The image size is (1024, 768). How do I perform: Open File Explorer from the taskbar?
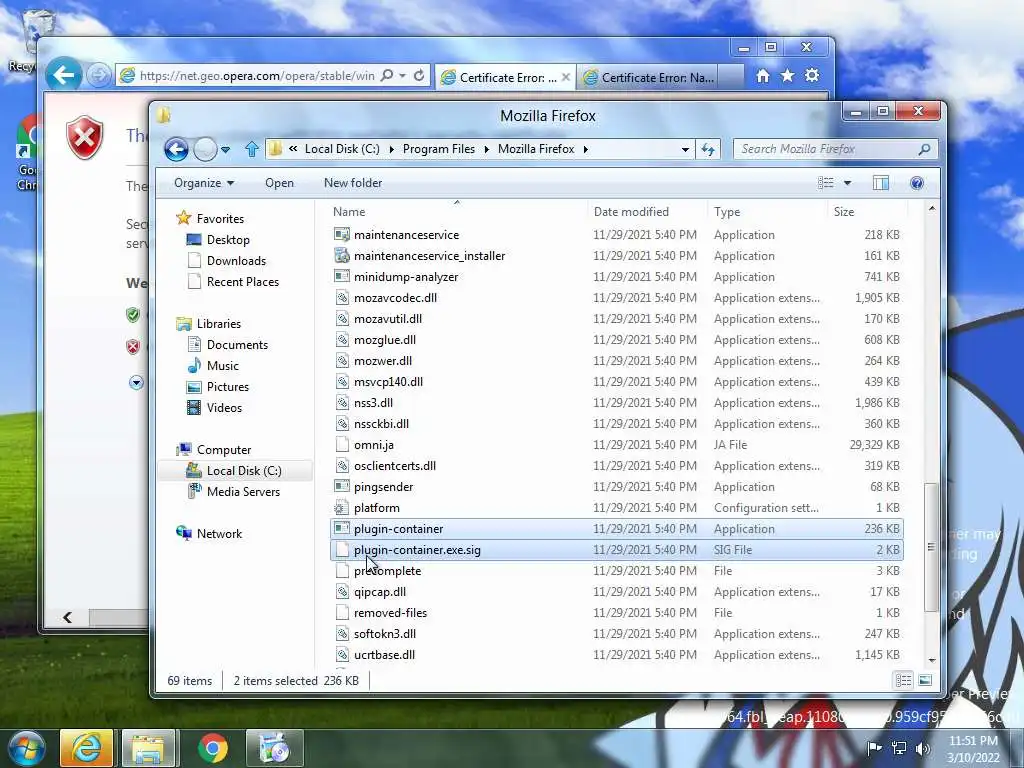point(148,748)
